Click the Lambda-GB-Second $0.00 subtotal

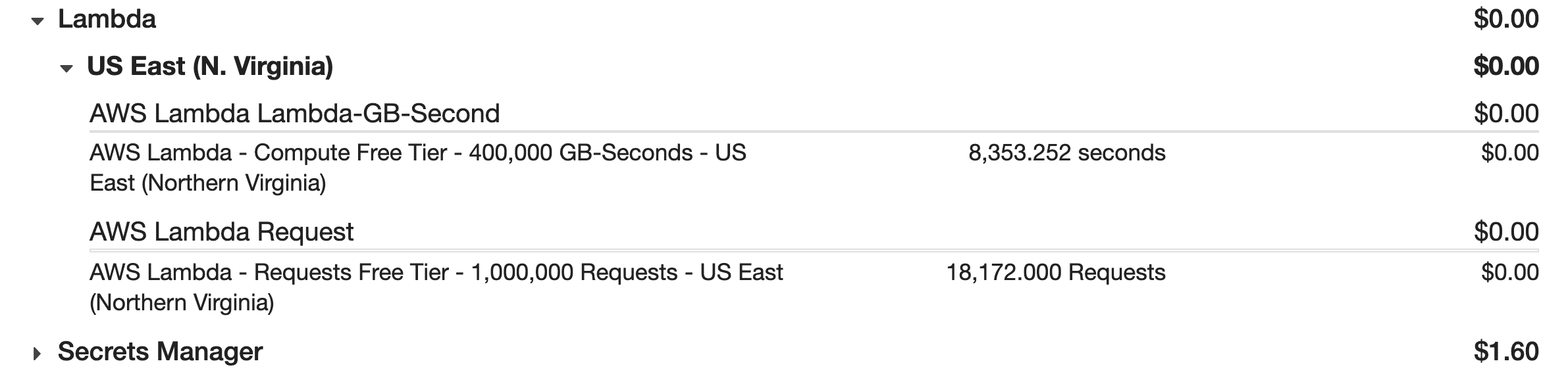tap(1505, 114)
